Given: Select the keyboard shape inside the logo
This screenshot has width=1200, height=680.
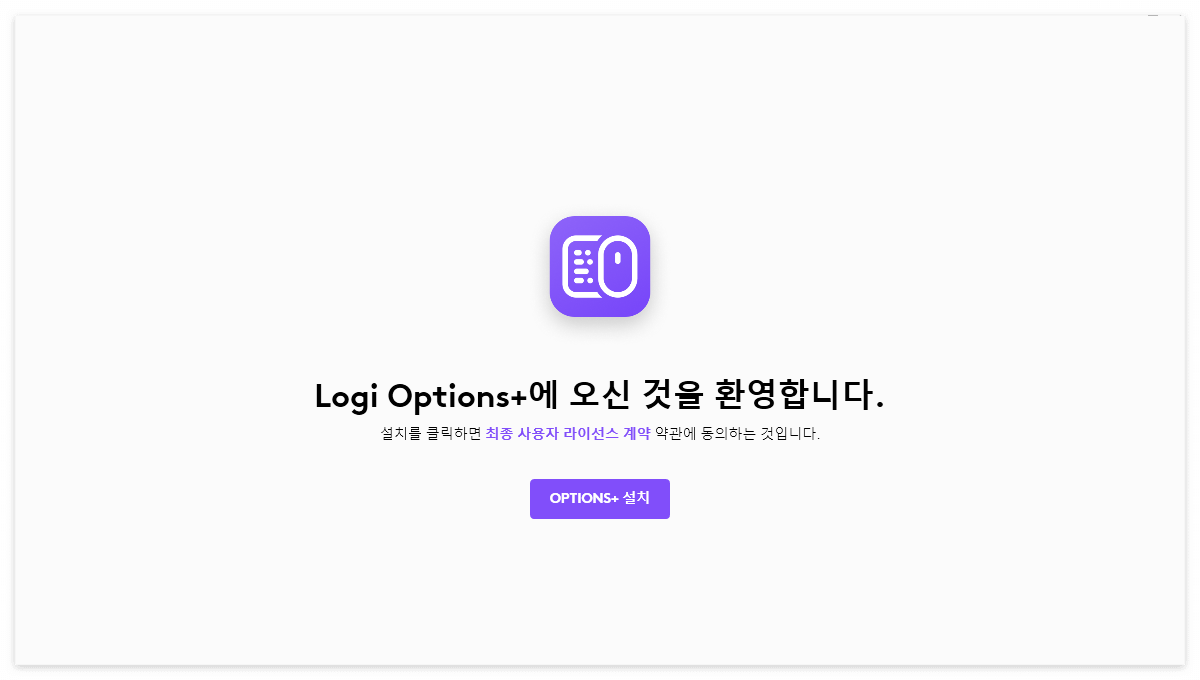Looking at the screenshot, I should pyautogui.click(x=581, y=266).
